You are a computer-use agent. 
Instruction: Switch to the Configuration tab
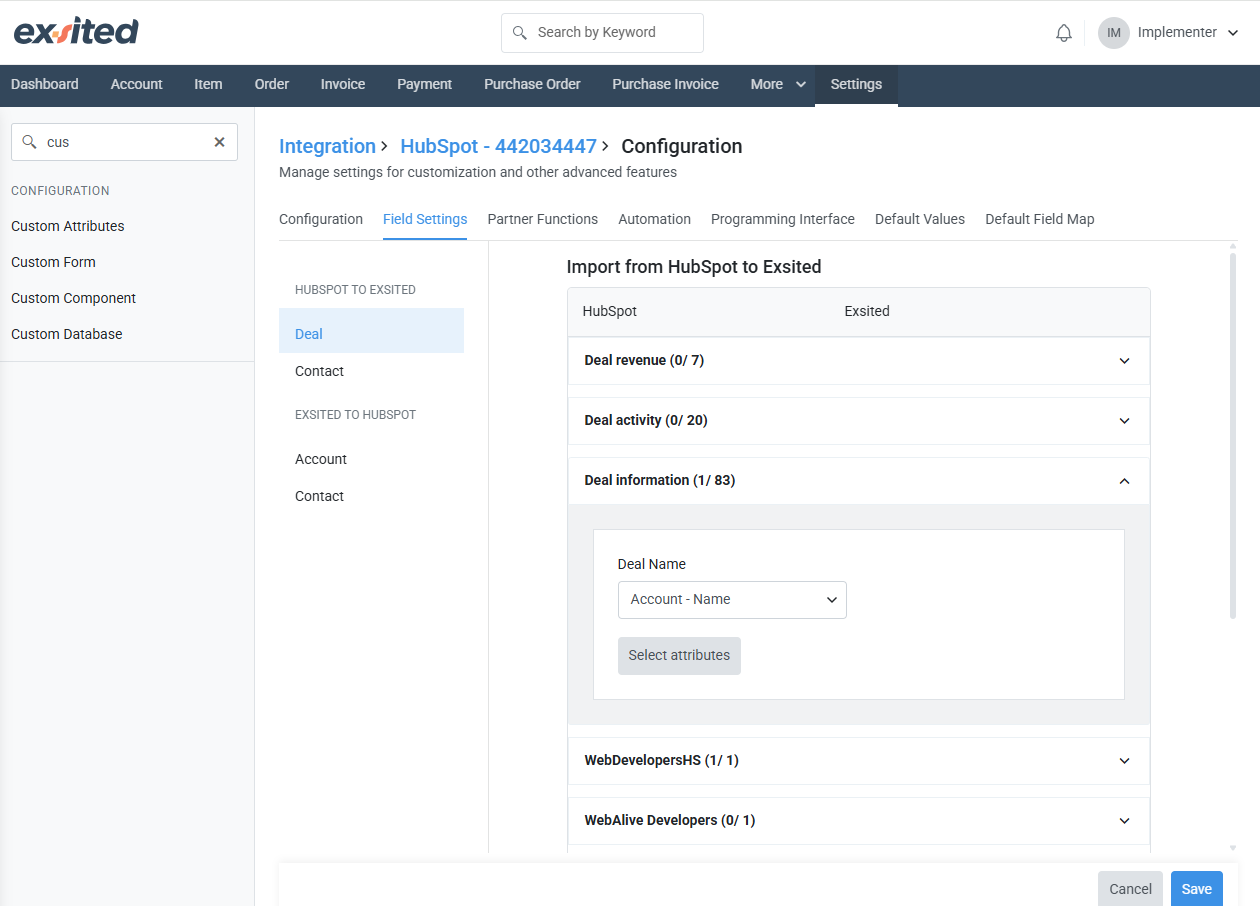click(x=321, y=219)
